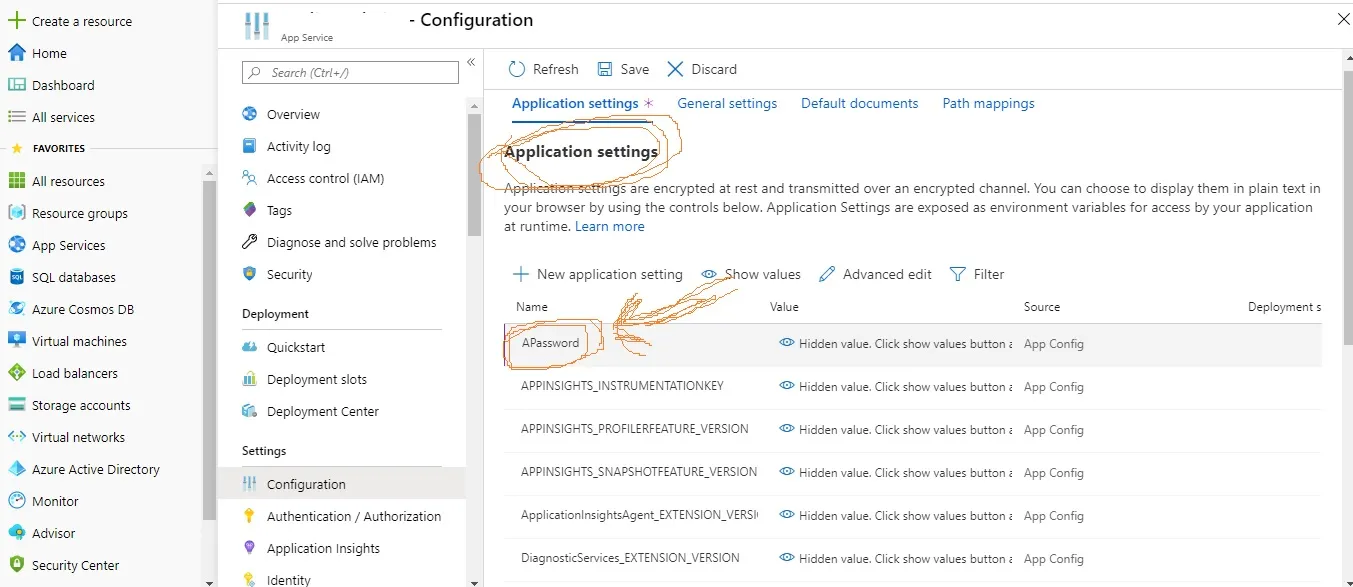Reveal hidden value for APassword

(787, 343)
